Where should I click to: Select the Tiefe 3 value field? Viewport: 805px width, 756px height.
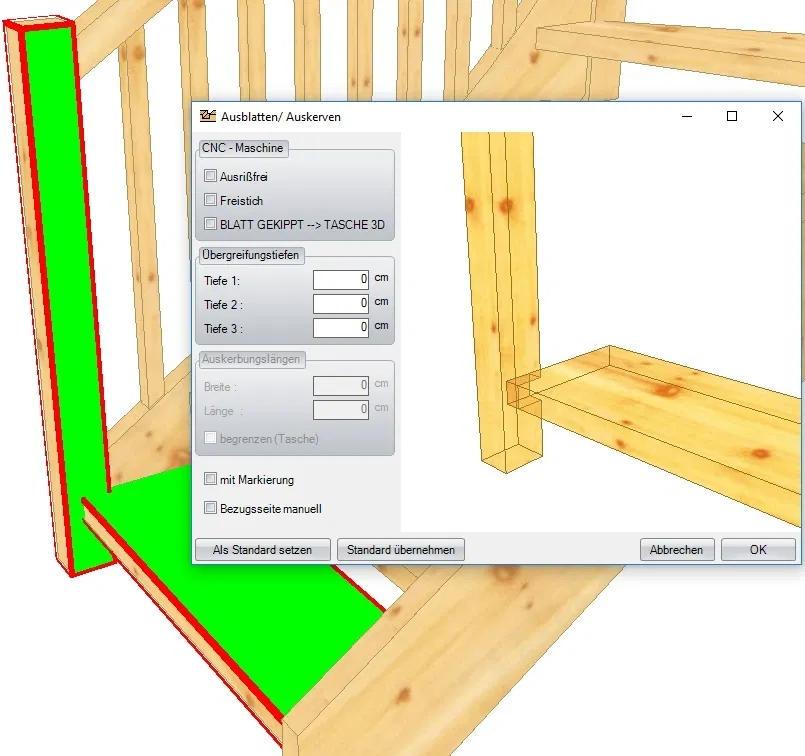click(341, 327)
